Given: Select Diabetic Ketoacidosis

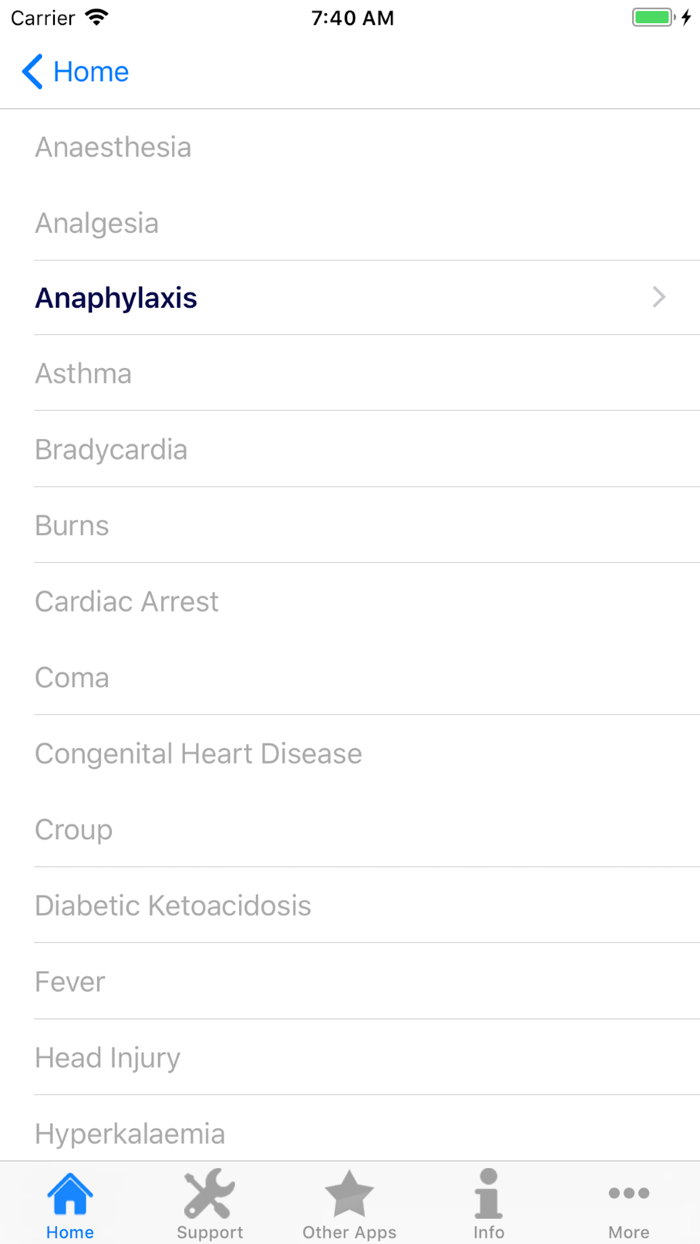Looking at the screenshot, I should click(x=173, y=905).
